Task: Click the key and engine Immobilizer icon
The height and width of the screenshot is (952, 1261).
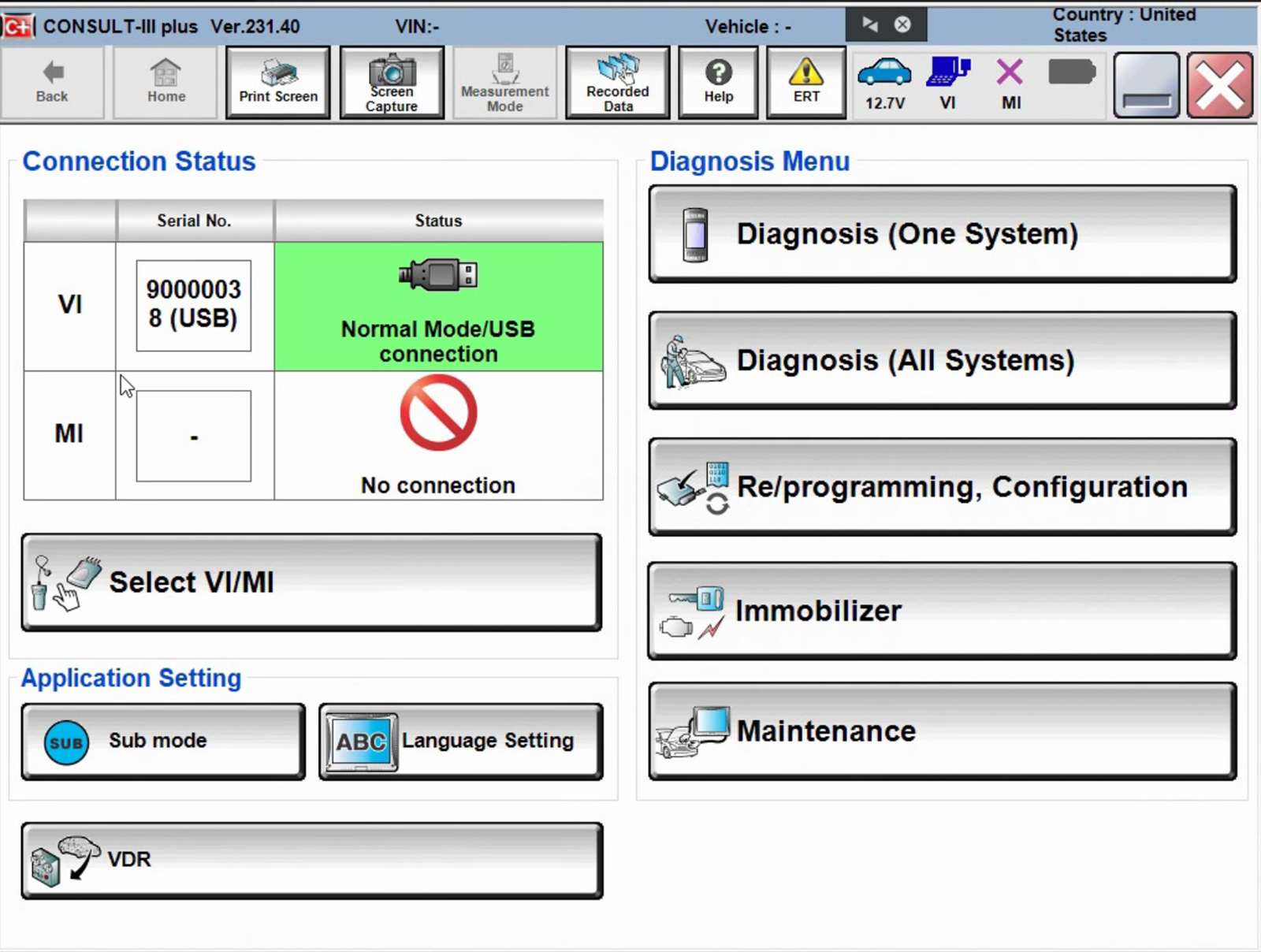Action: click(694, 612)
